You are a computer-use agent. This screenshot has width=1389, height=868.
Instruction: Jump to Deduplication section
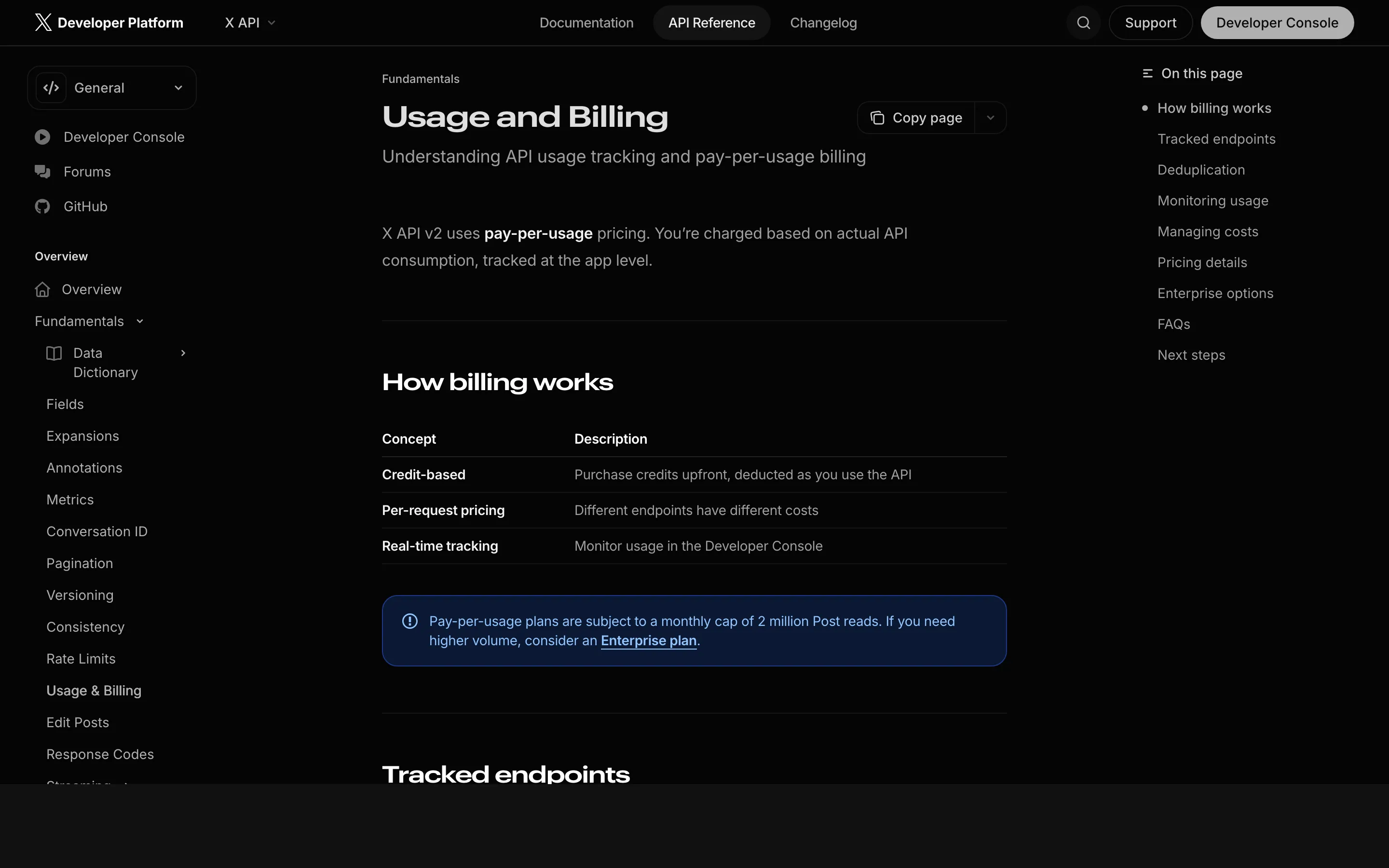click(1201, 170)
